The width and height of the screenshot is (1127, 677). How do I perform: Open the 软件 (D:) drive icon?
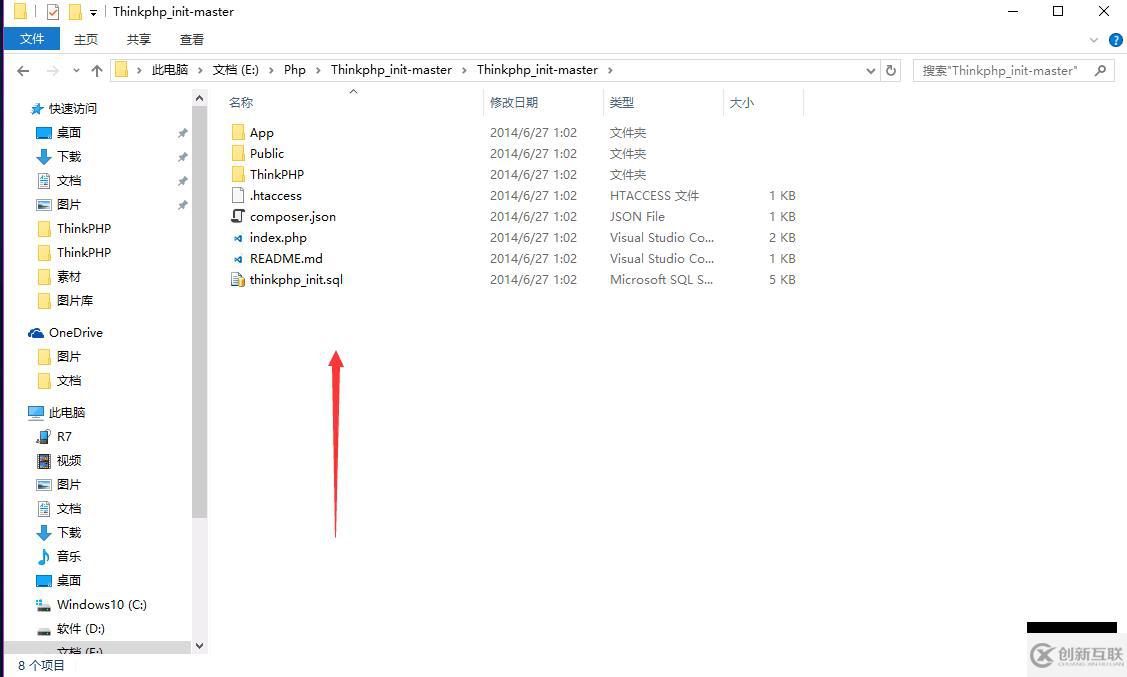pos(44,630)
